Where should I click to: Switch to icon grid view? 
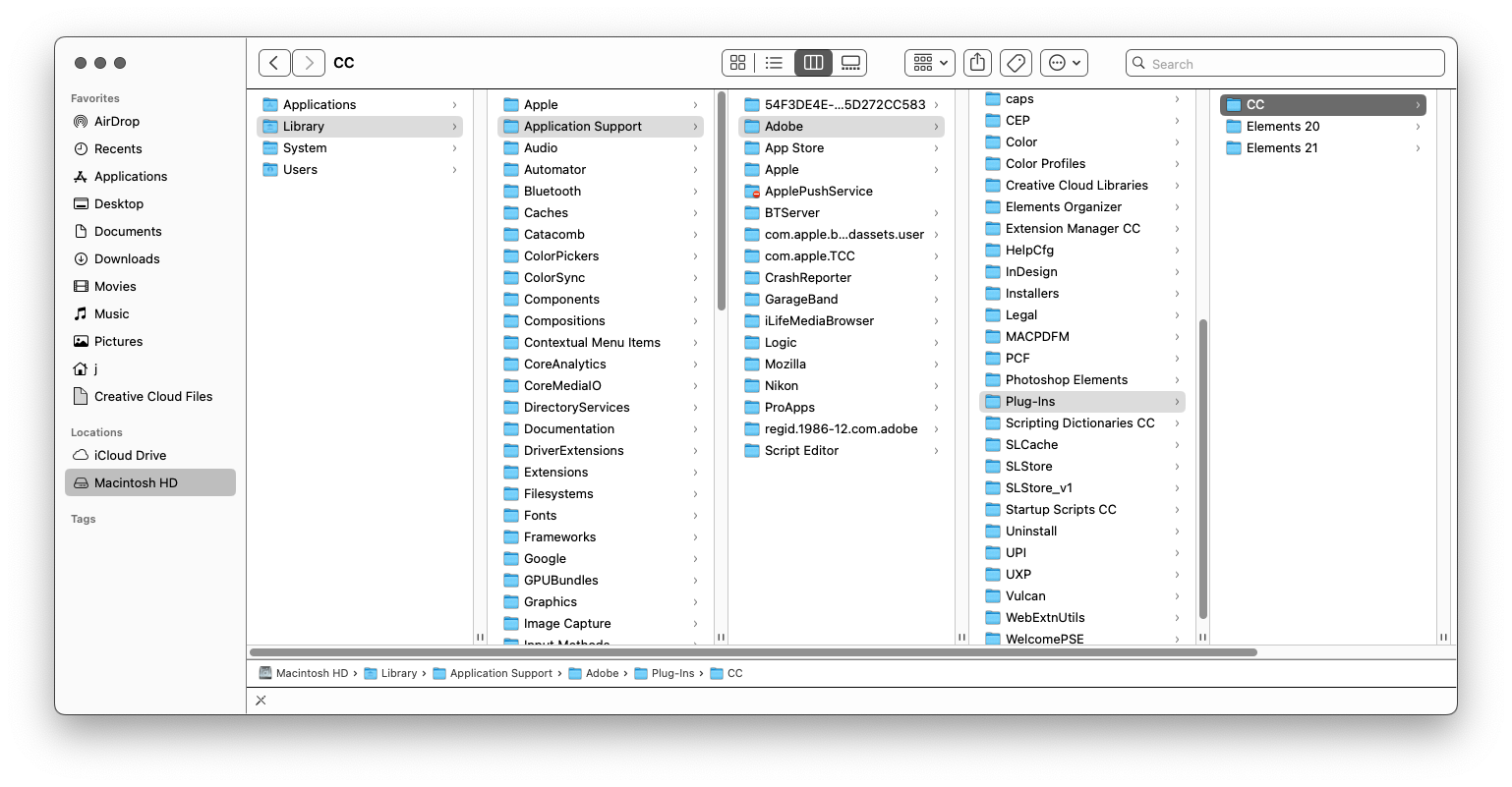click(x=738, y=63)
